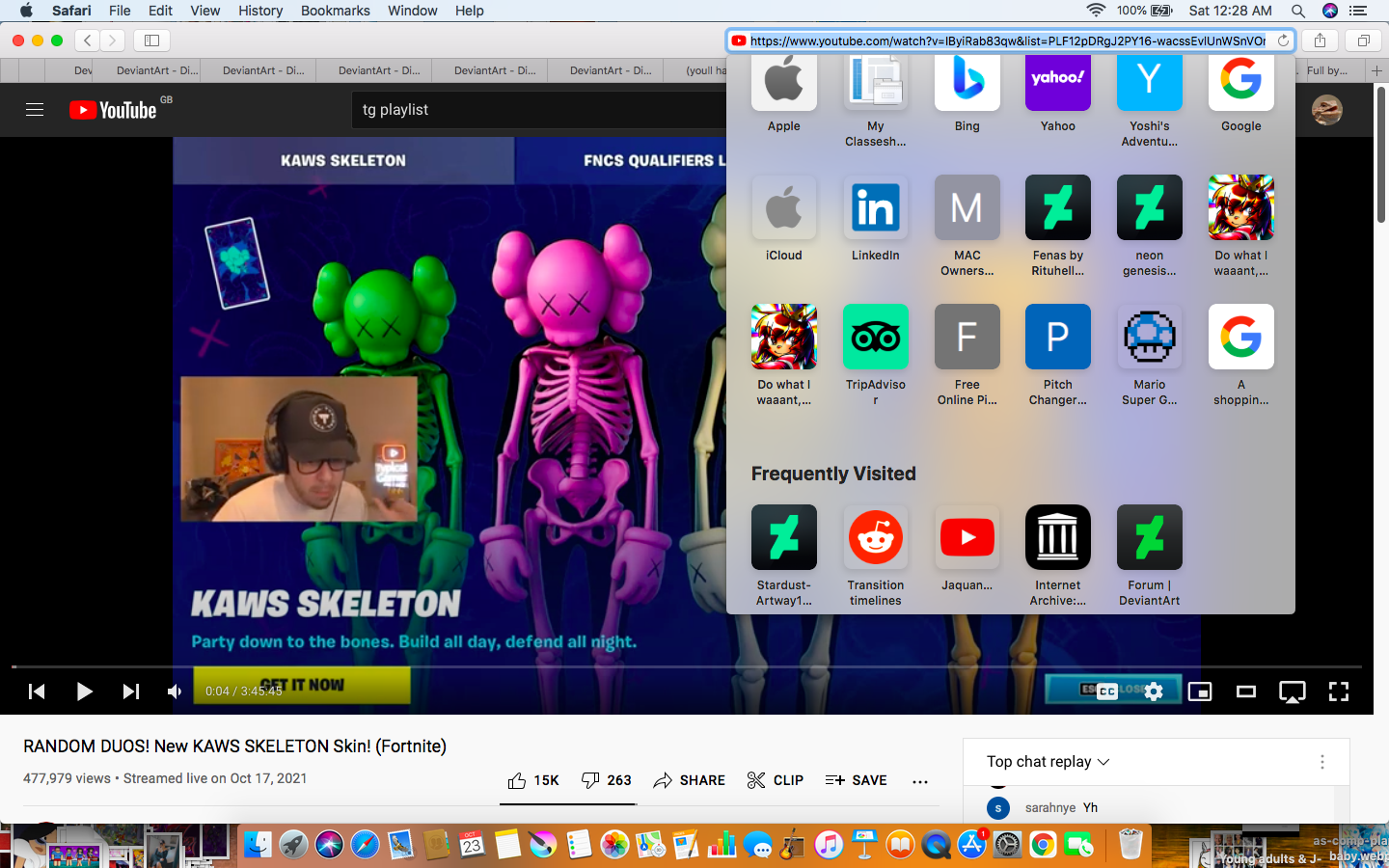Viewport: 1389px width, 868px height.
Task: Open the History menu
Action: [260, 11]
